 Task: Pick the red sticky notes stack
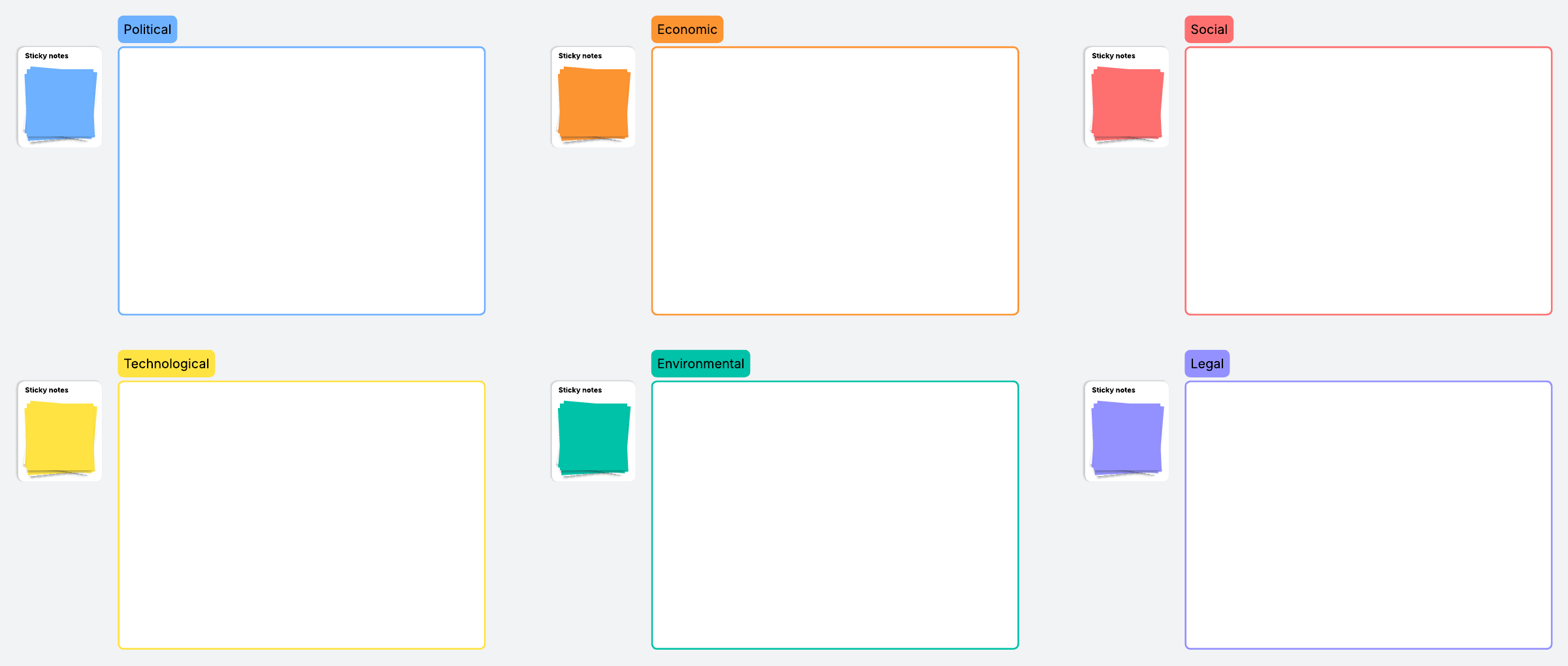tap(1127, 104)
